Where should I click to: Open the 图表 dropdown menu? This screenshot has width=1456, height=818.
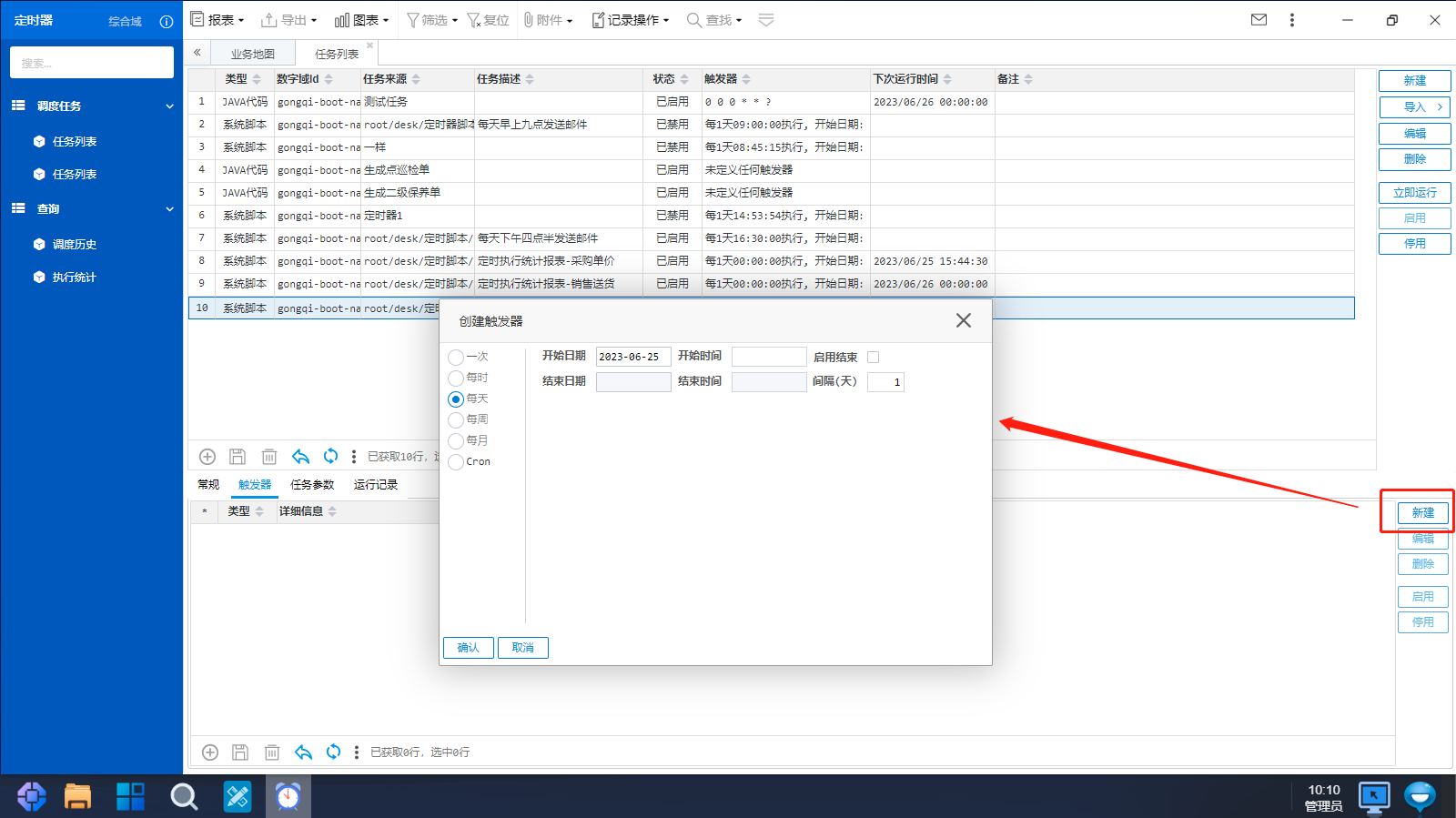tap(361, 19)
